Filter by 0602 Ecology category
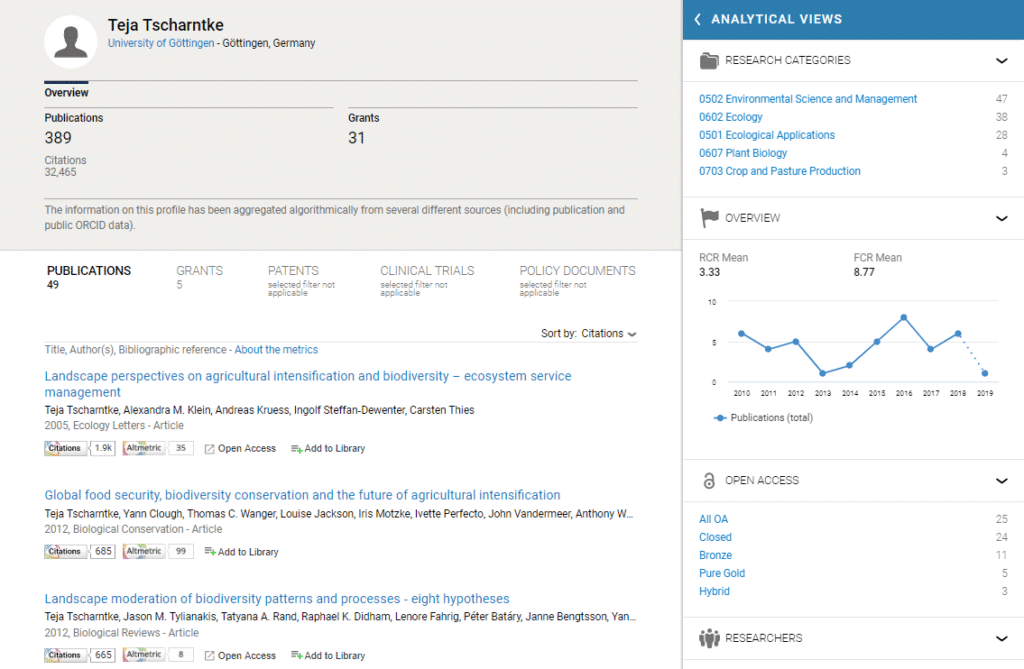Viewport: 1024px width, 669px height. (730, 117)
